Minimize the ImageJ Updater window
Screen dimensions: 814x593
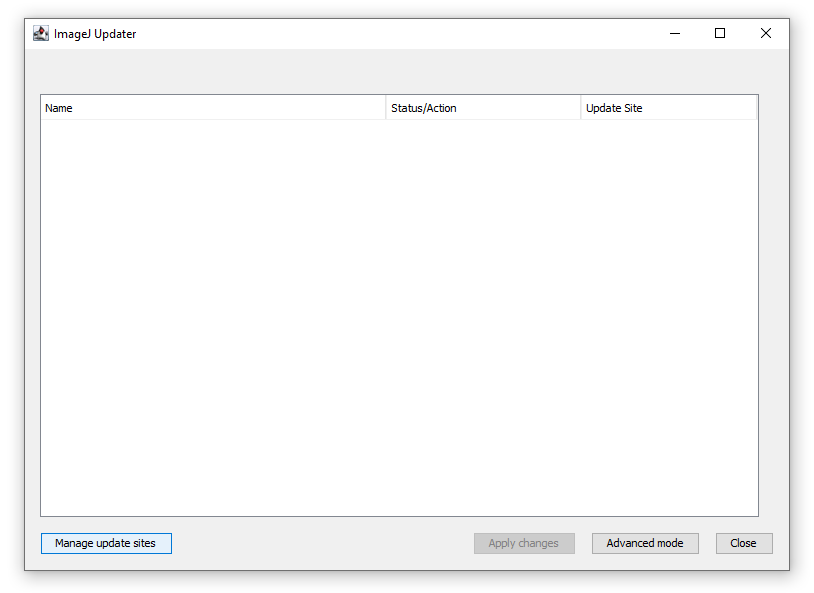coord(675,34)
